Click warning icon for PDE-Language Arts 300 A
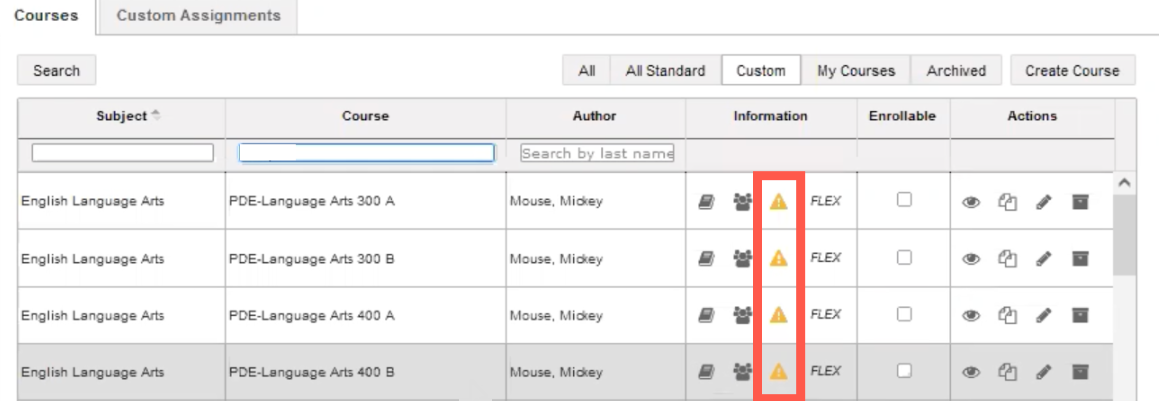This screenshot has height=401, width=1159. [x=778, y=201]
